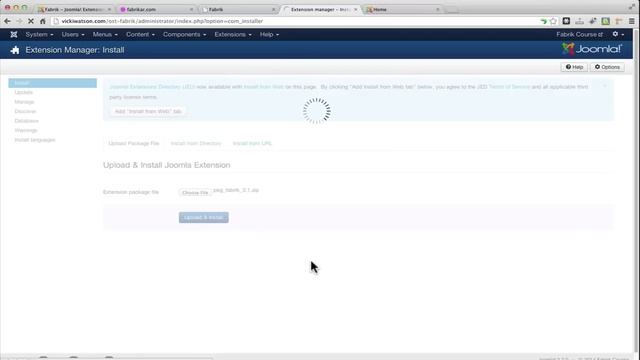The height and width of the screenshot is (360, 640).
Task: Dismiss the info notice with its close X
Action: click(x=605, y=86)
